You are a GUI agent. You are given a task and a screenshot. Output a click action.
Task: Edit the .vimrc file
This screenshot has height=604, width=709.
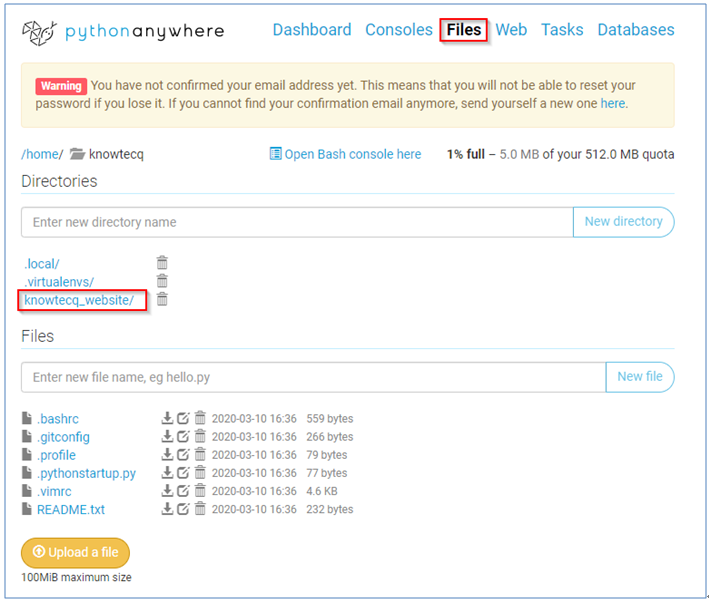click(183, 491)
